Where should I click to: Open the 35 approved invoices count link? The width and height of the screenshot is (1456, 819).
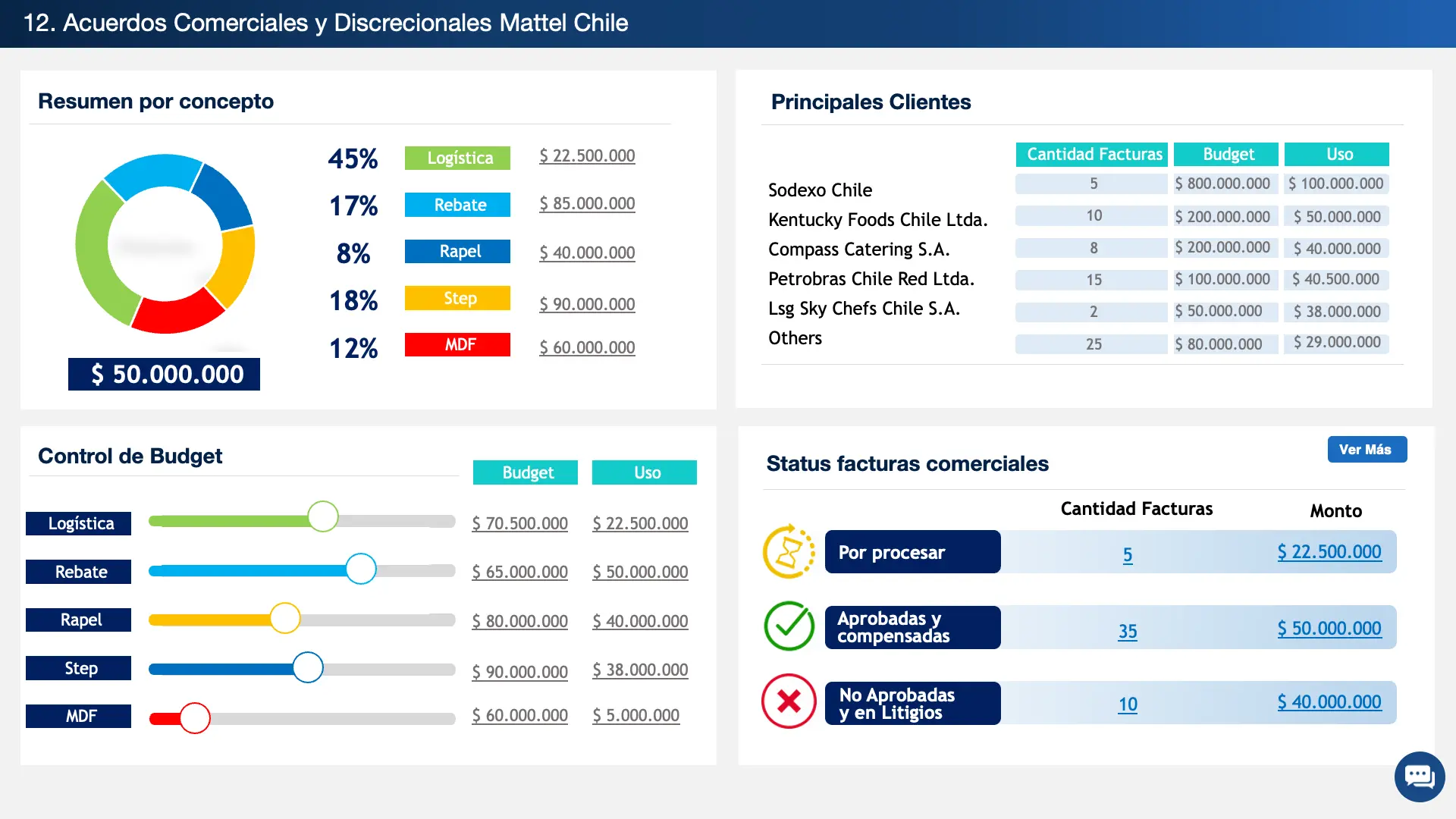[x=1127, y=631]
